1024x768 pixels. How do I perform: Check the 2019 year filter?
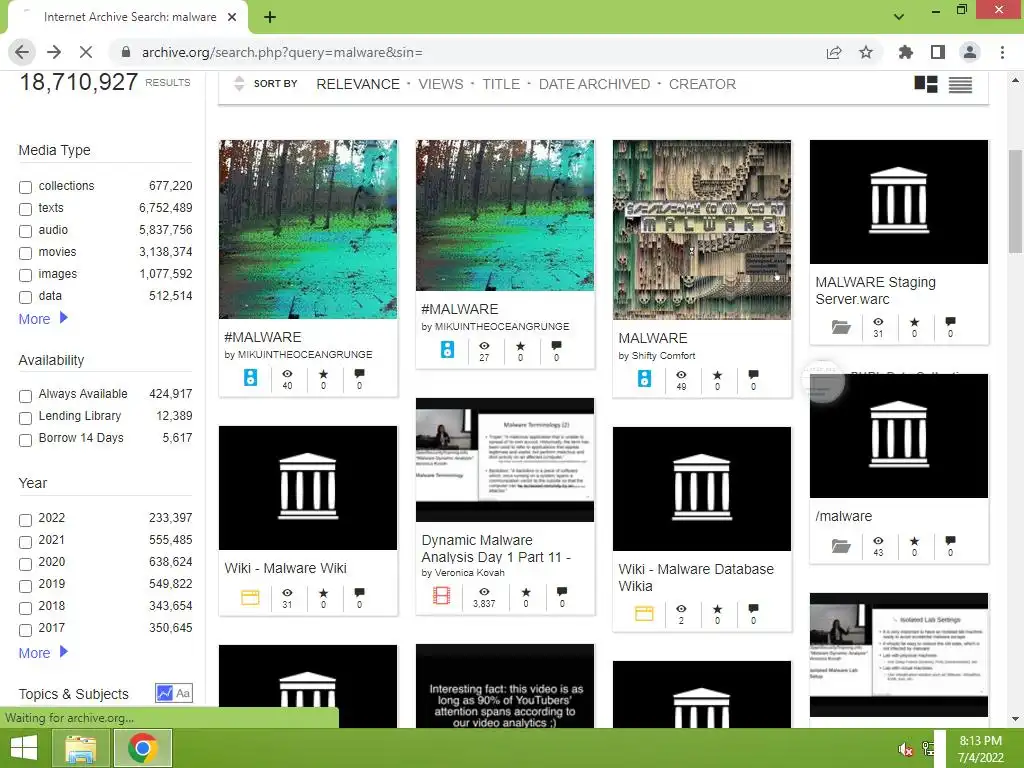point(25,586)
